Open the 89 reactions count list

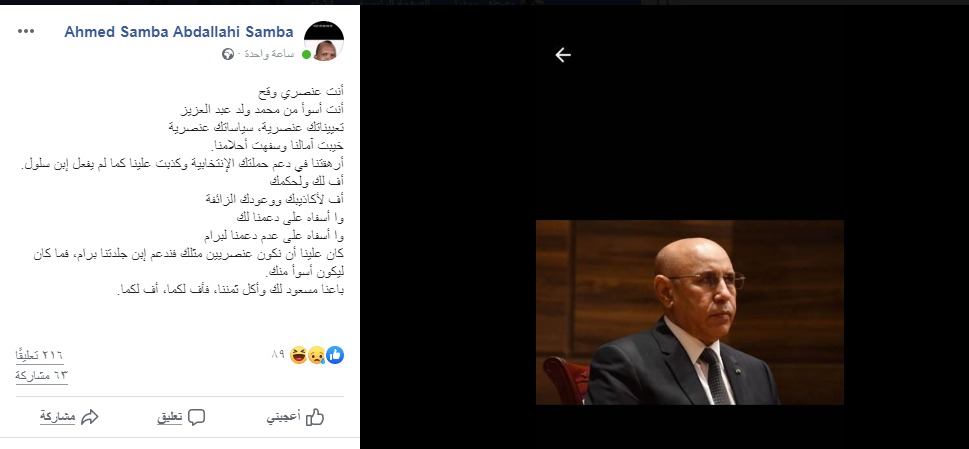(277, 355)
